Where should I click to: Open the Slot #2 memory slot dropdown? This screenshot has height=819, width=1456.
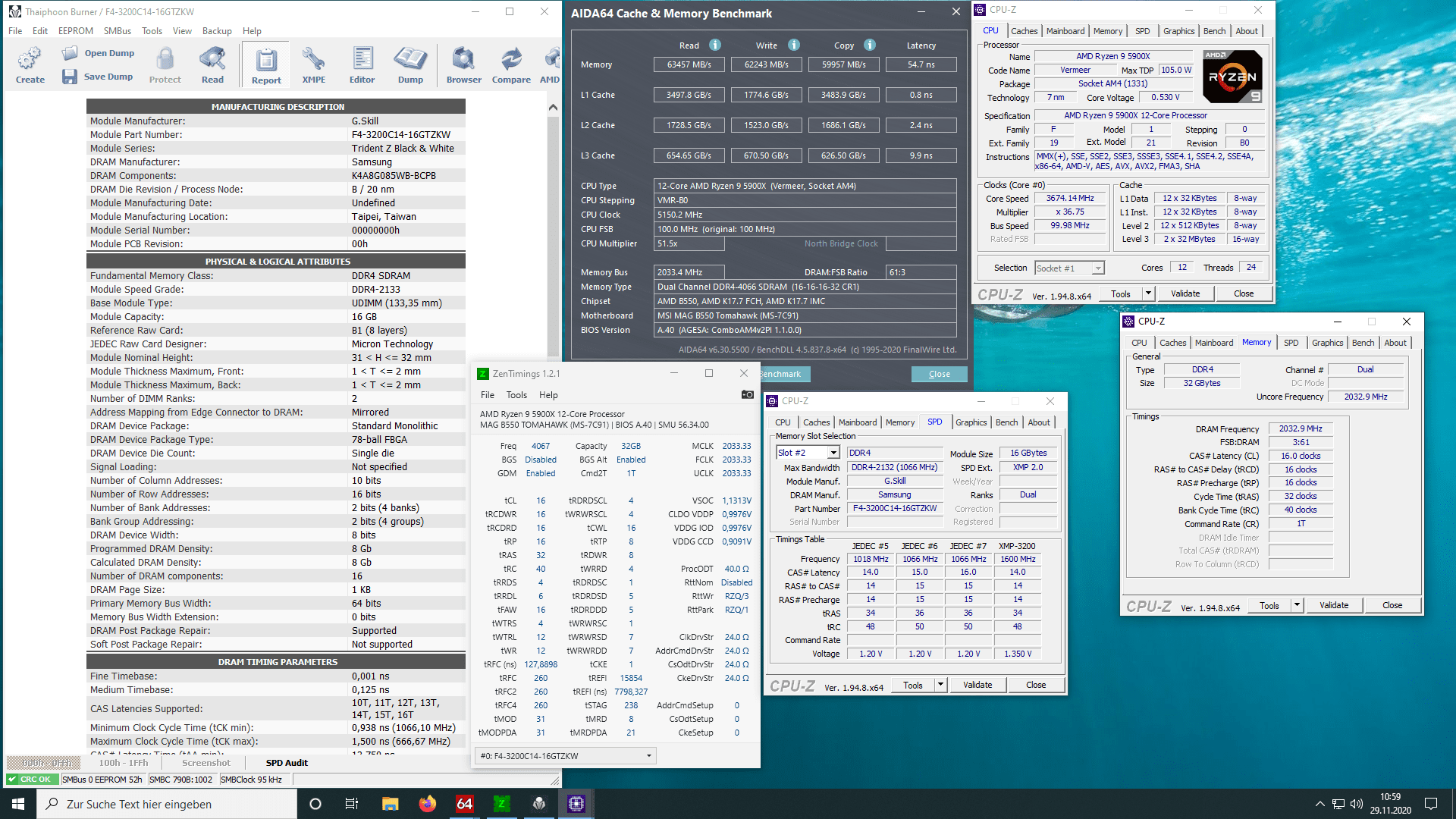pos(833,453)
